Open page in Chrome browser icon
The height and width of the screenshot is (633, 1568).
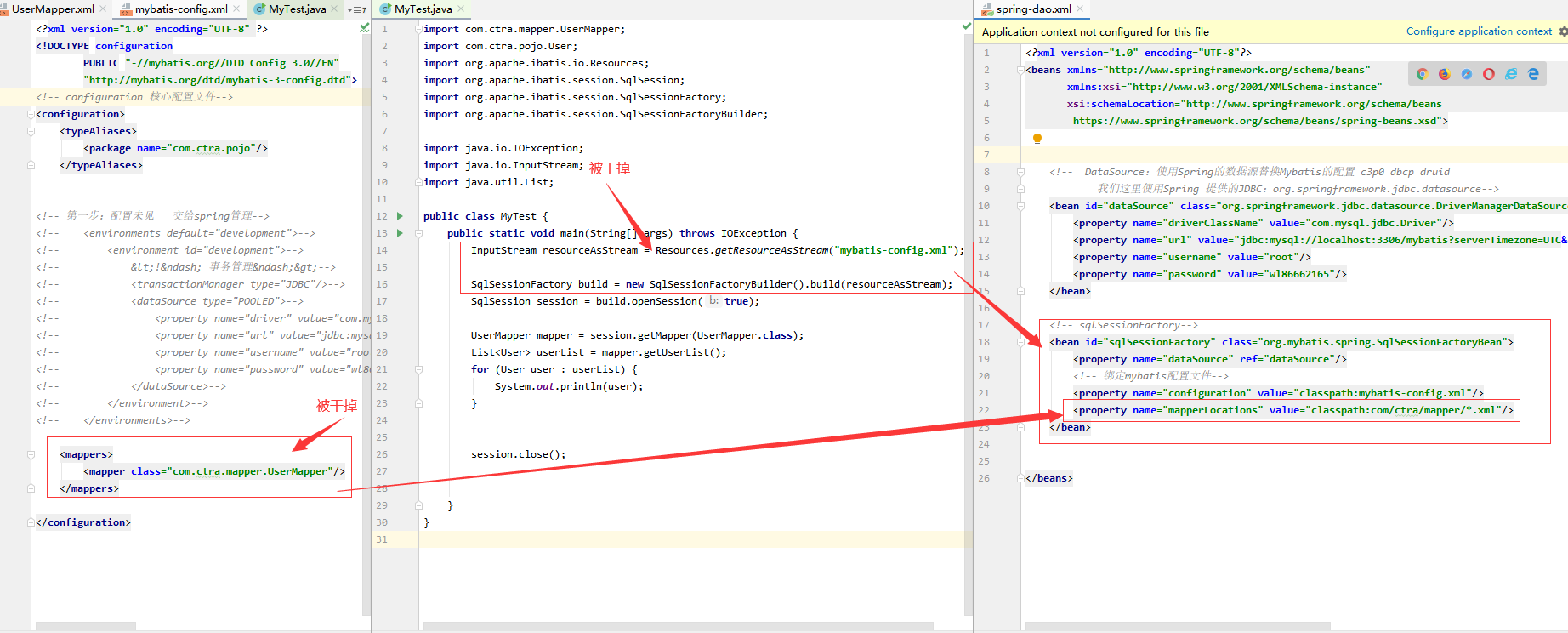1422,74
